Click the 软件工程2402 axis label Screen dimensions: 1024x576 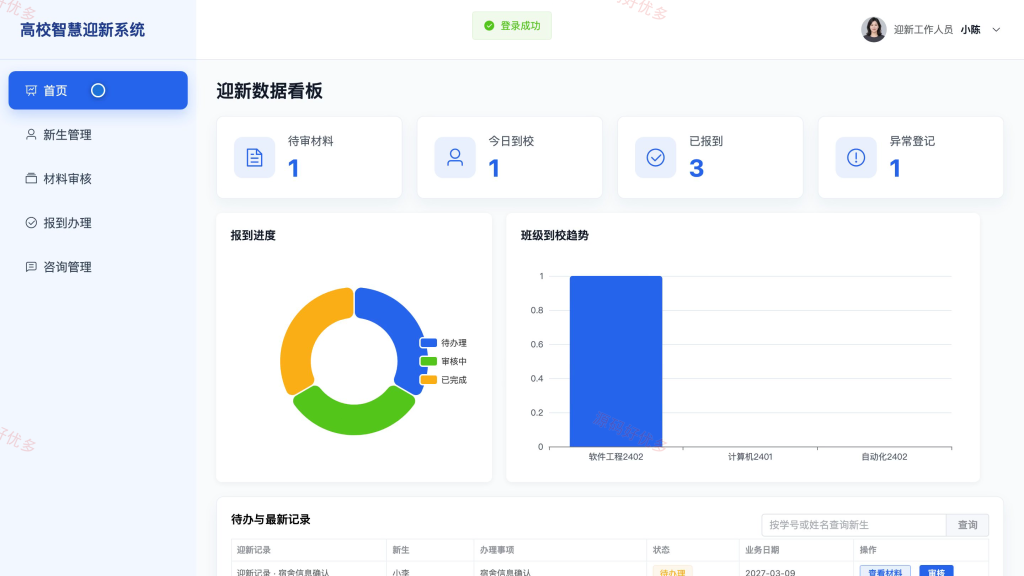616,456
